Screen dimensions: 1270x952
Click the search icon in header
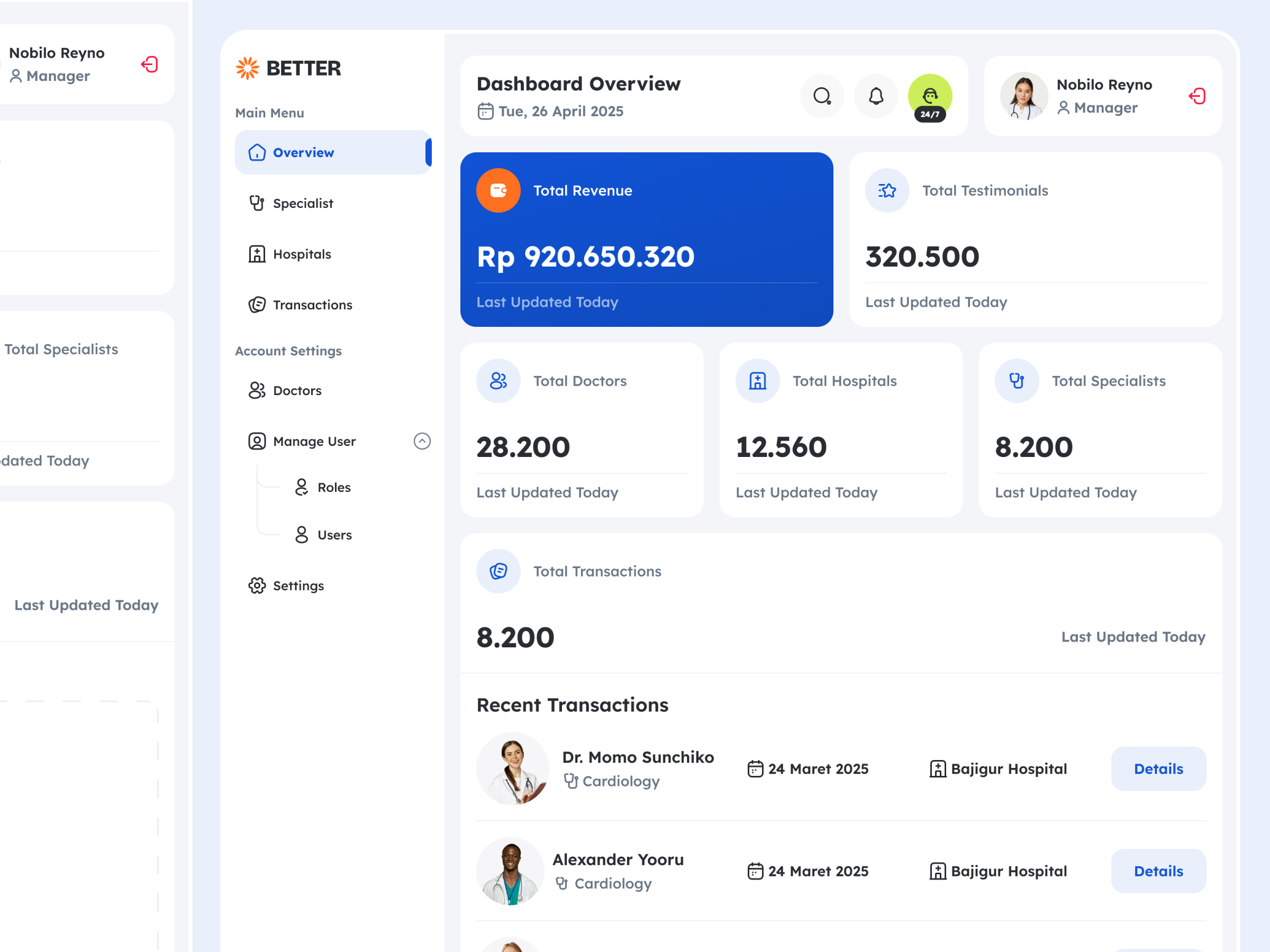point(822,96)
